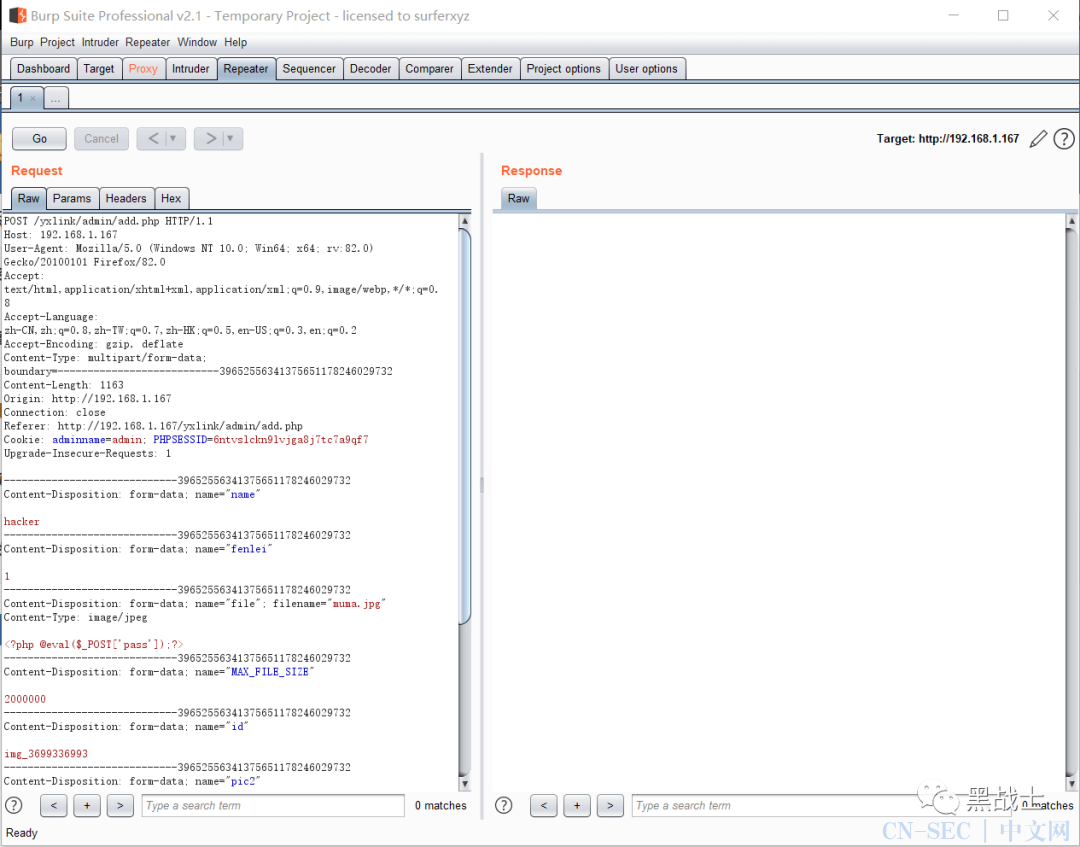This screenshot has width=1080, height=847.
Task: Click the 'Content-Type: image/jpeg' line
Action: (76, 617)
